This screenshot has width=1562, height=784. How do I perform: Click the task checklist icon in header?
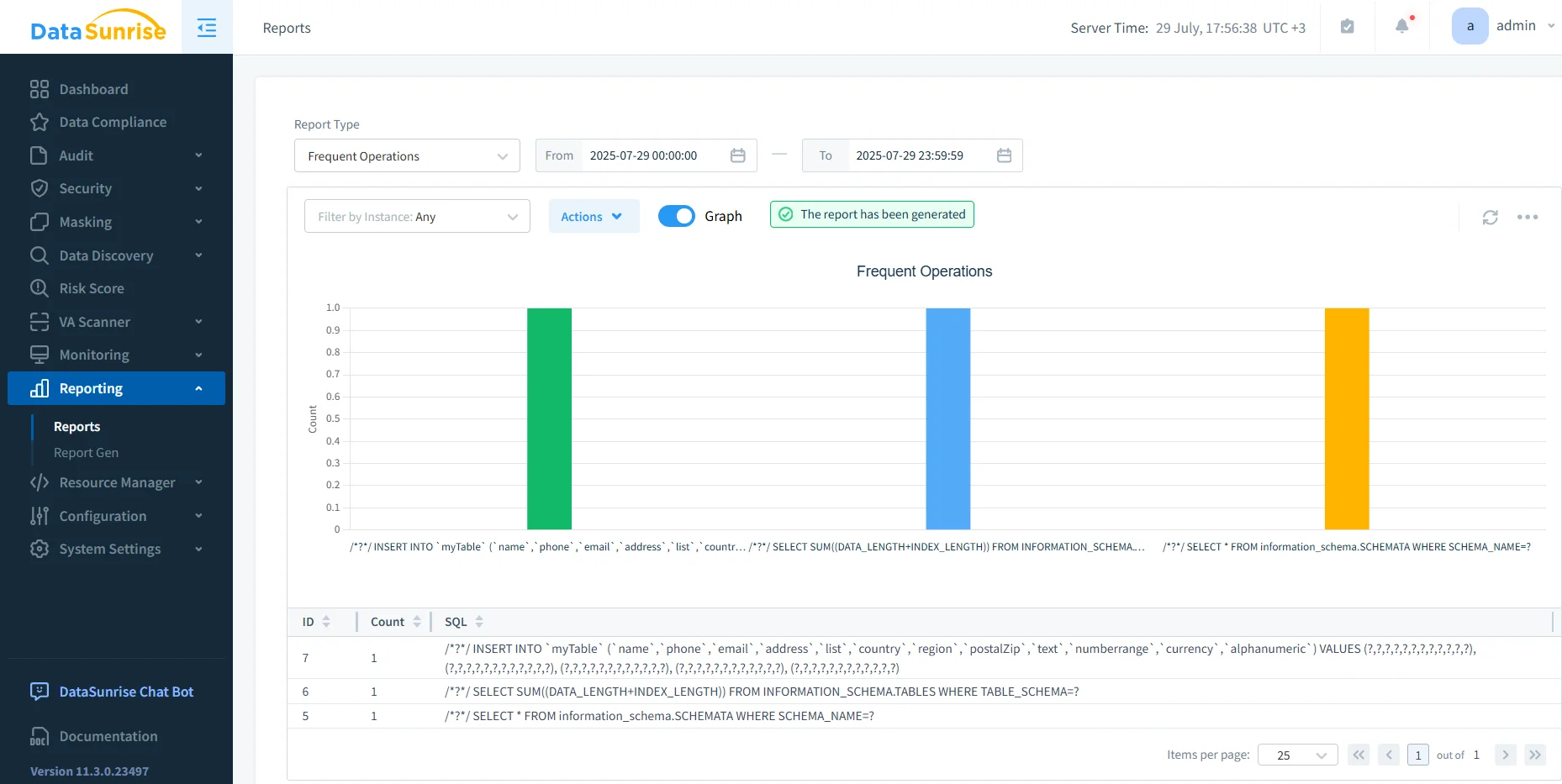pyautogui.click(x=1347, y=27)
